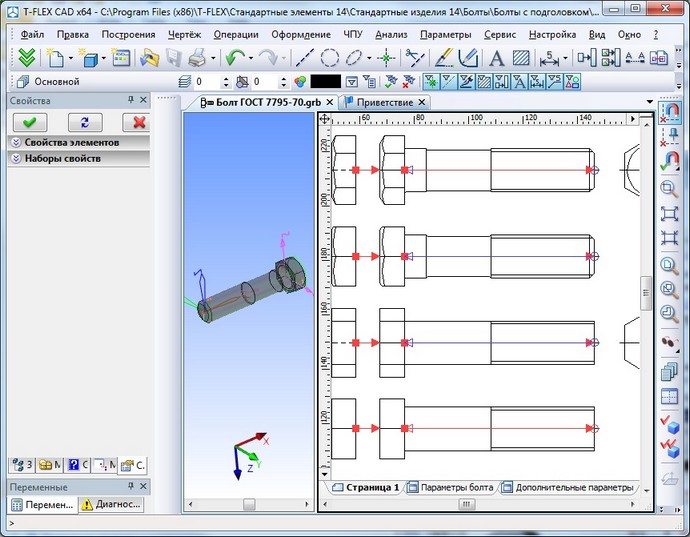Open the print options dropdown arrow
The height and width of the screenshot is (537, 690).
click(213, 58)
